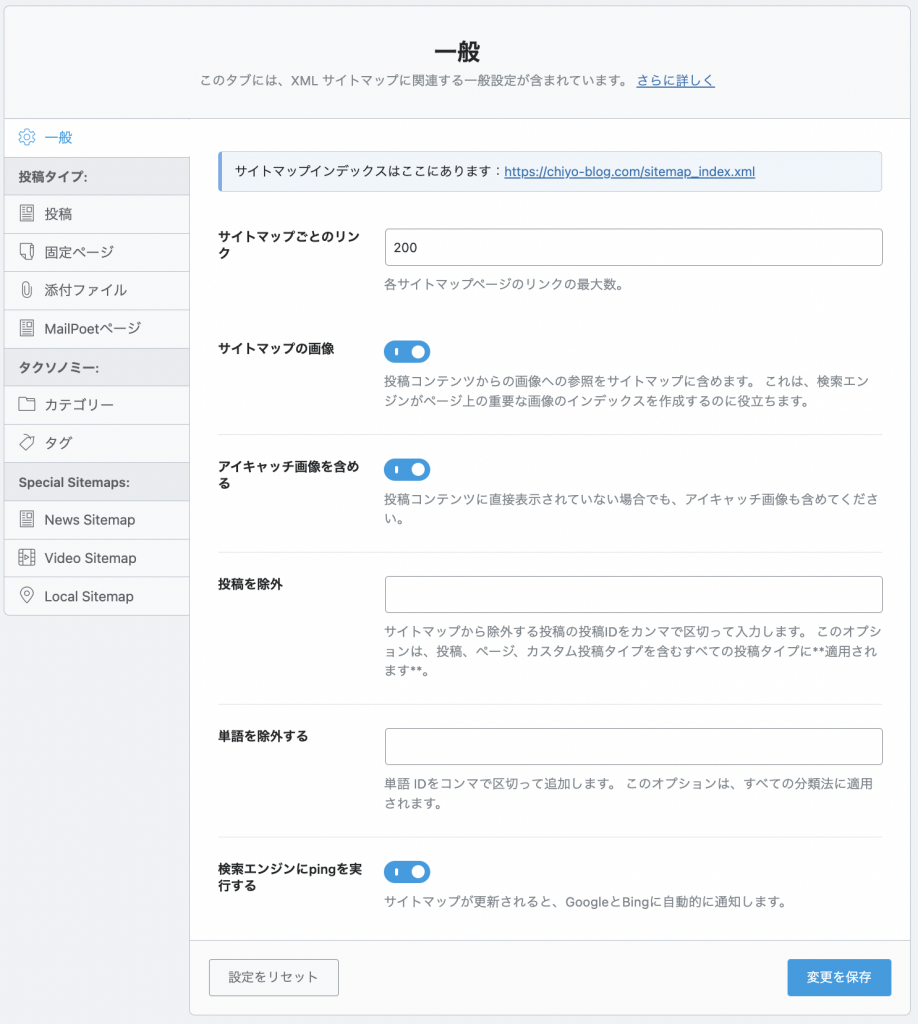The width and height of the screenshot is (918, 1024).
Task: Click the 一般 page title heading
Action: (457, 52)
